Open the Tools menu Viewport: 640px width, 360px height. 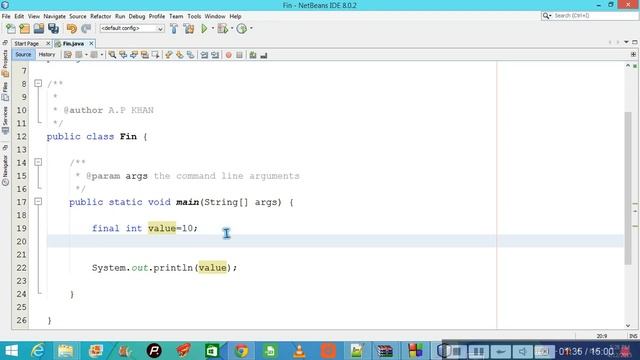(194, 16)
